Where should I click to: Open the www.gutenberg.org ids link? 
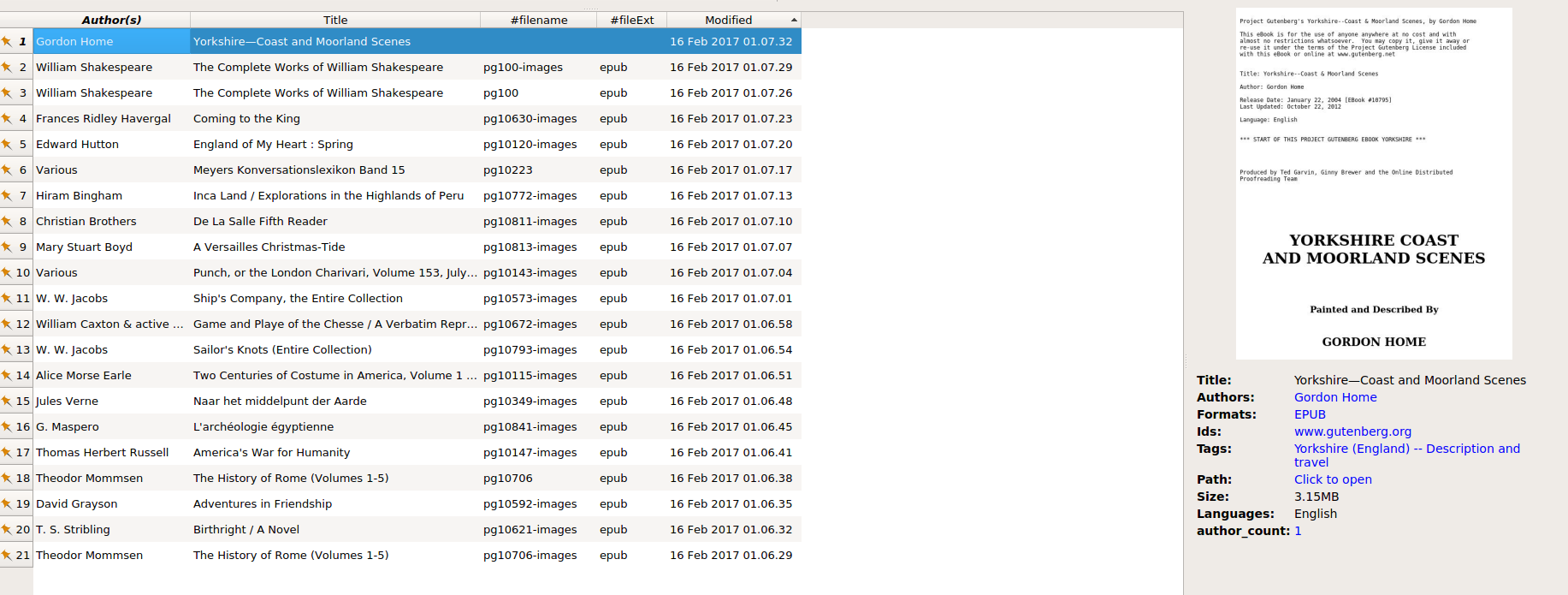[1352, 431]
